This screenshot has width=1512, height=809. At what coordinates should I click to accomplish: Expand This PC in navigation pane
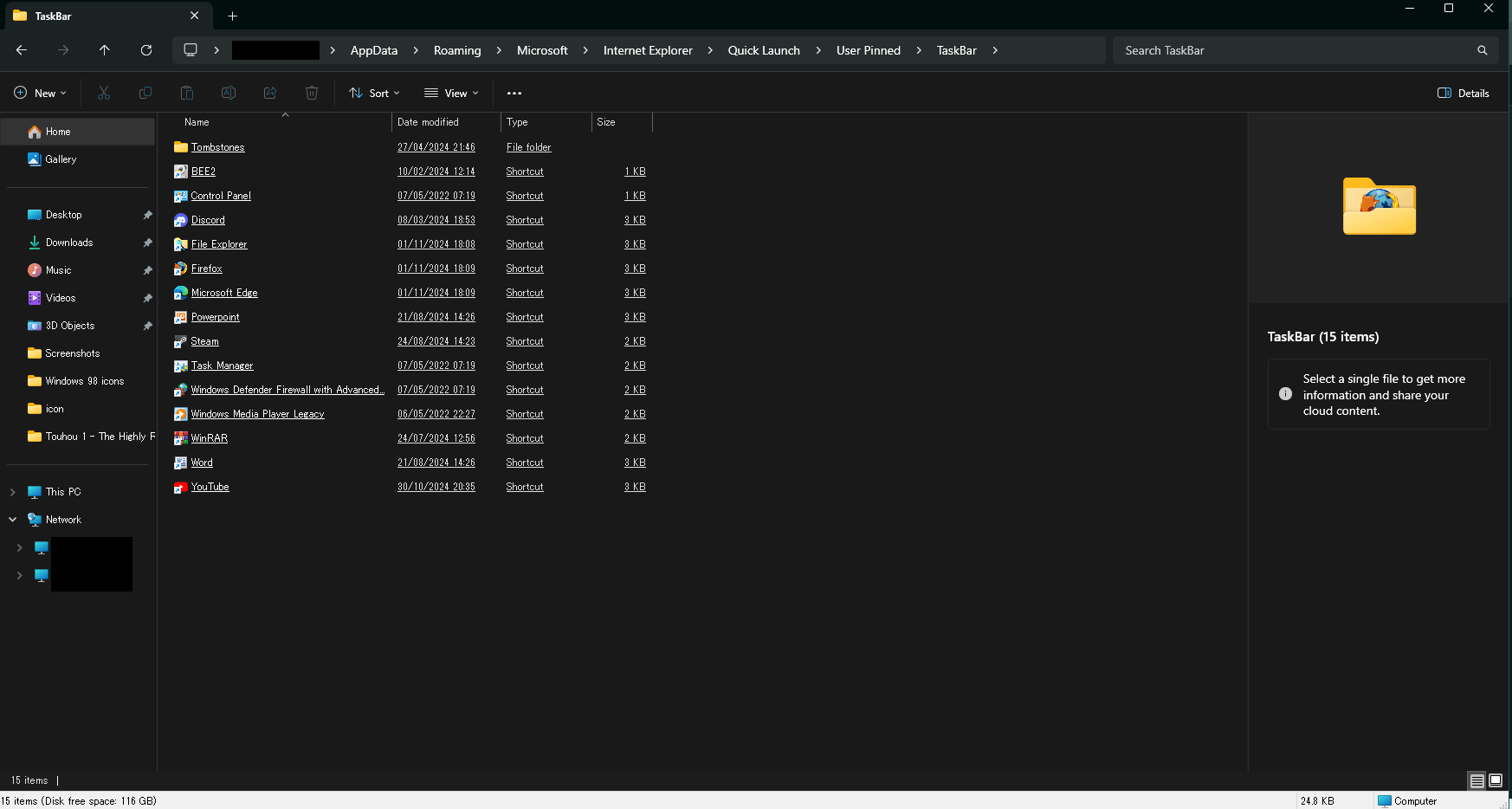coord(12,492)
